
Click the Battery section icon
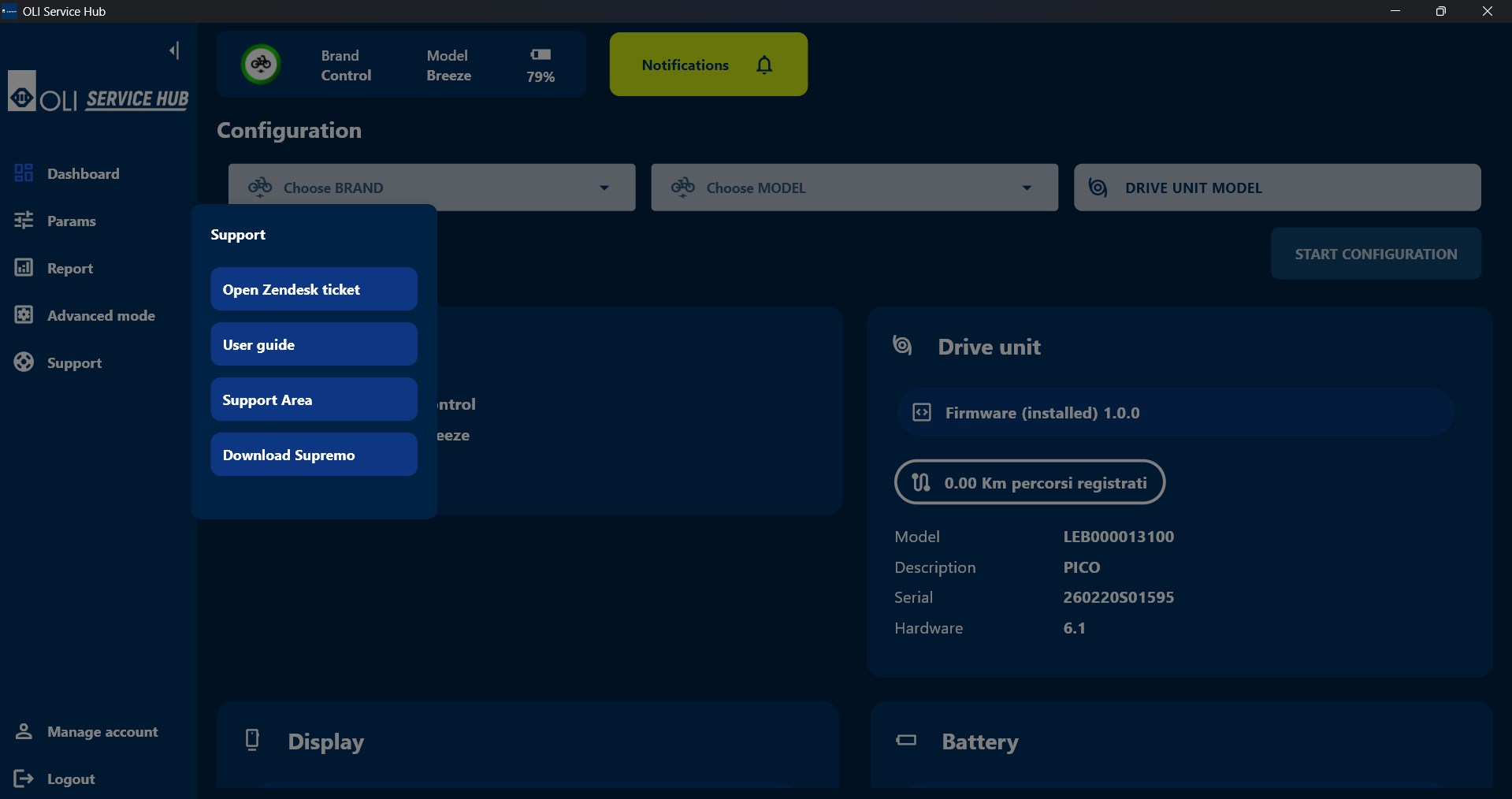[x=906, y=740]
